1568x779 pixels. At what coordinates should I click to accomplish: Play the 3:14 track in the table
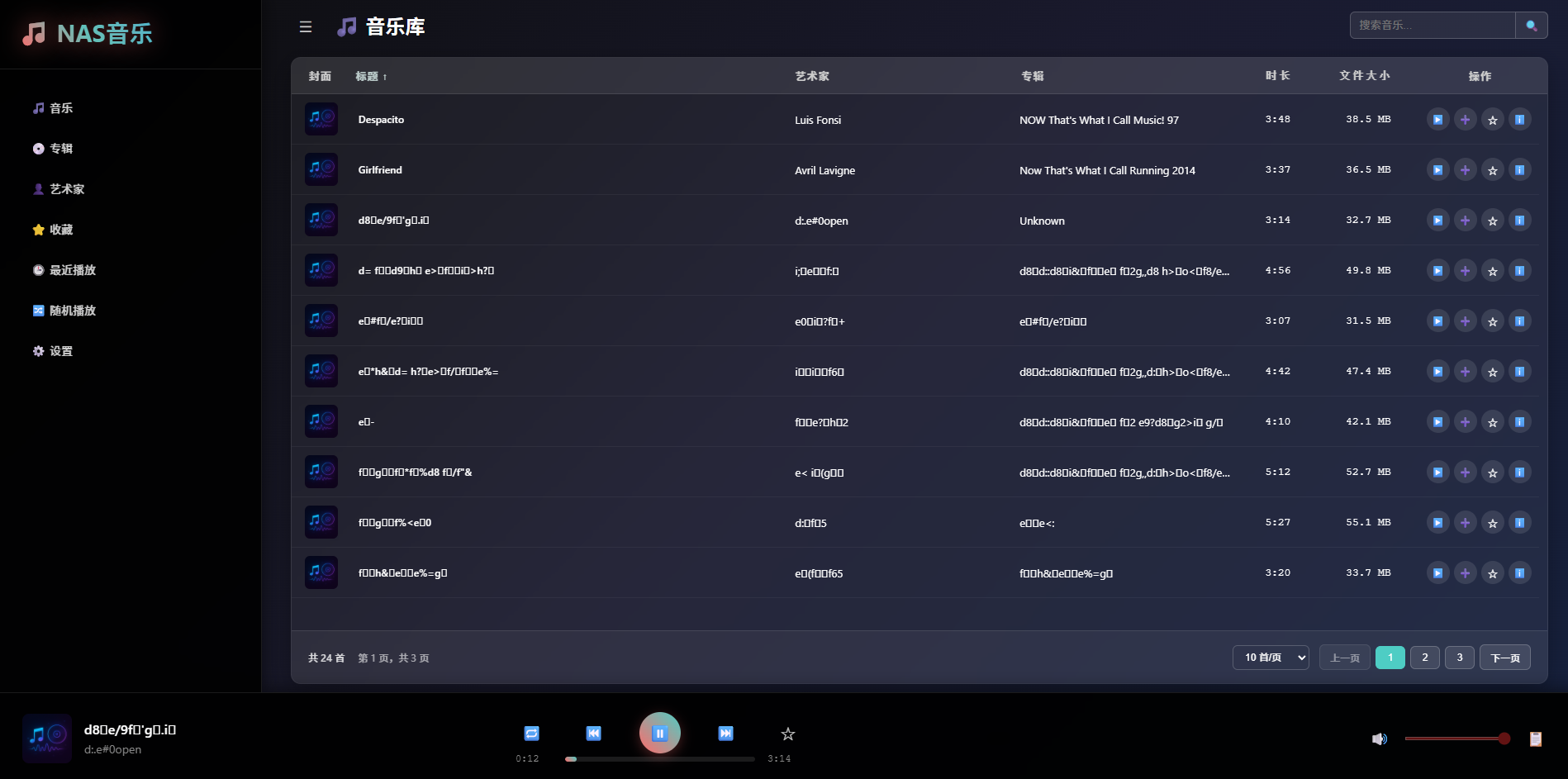tap(1437, 221)
